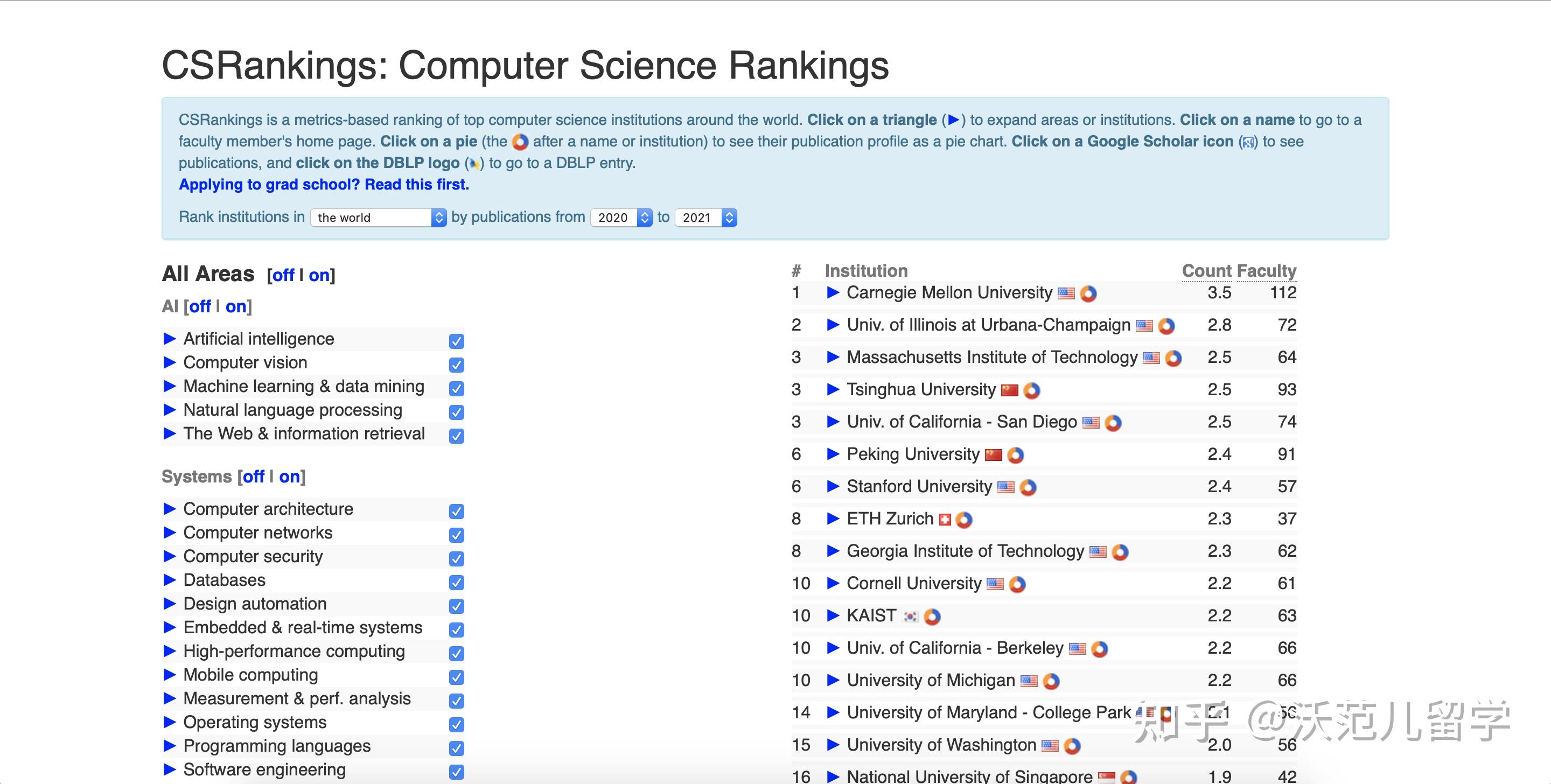Turn off All Areas via off link
Screen dimensions: 1551x784
pos(283,275)
